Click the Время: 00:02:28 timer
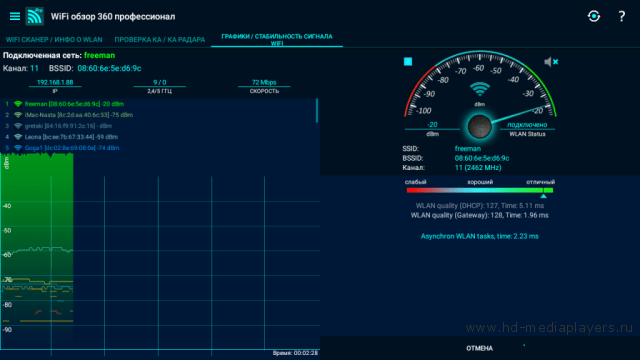The width and height of the screenshot is (640, 360). [x=295, y=353]
